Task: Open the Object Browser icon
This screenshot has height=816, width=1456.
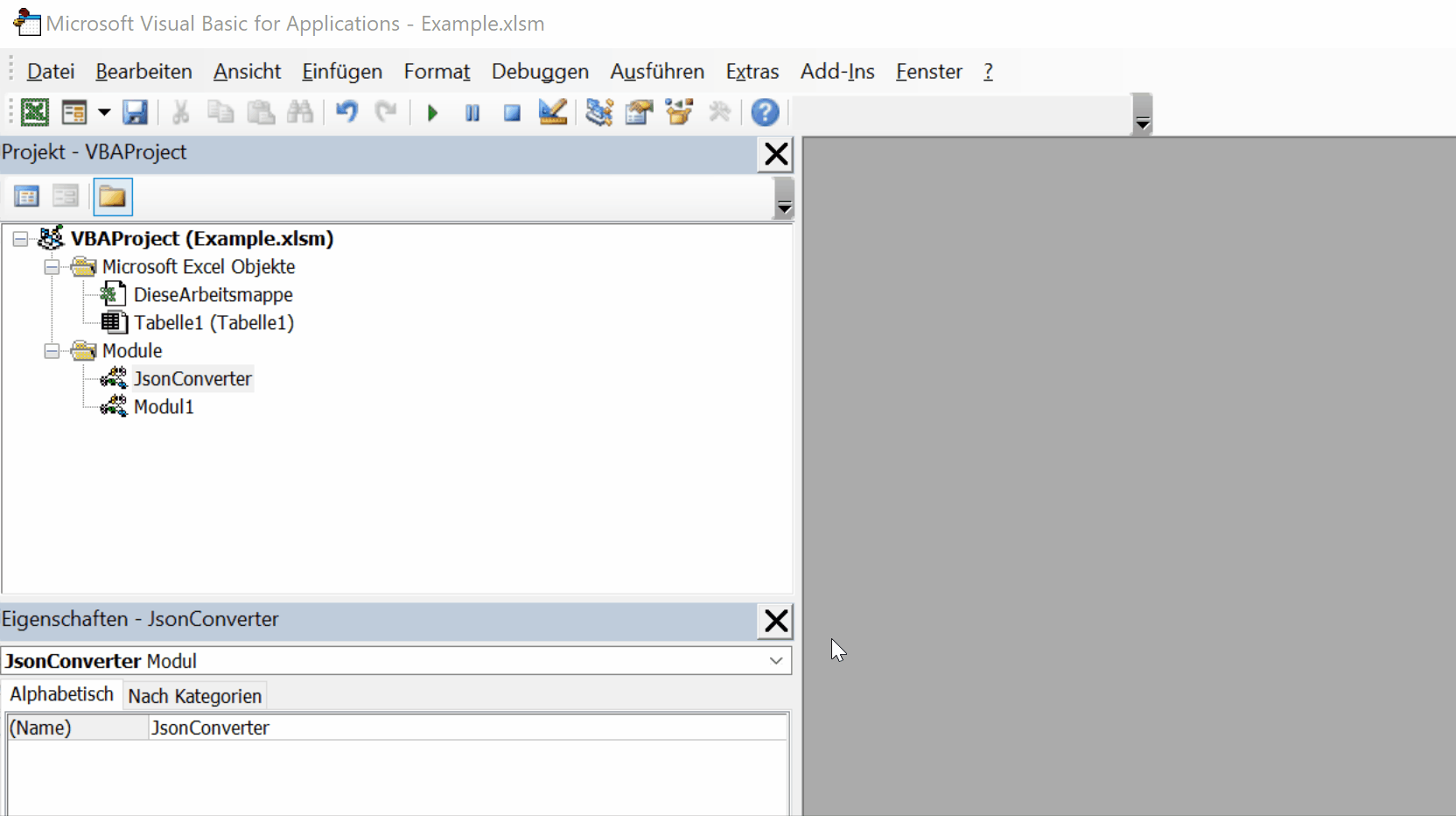Action: coord(679,112)
